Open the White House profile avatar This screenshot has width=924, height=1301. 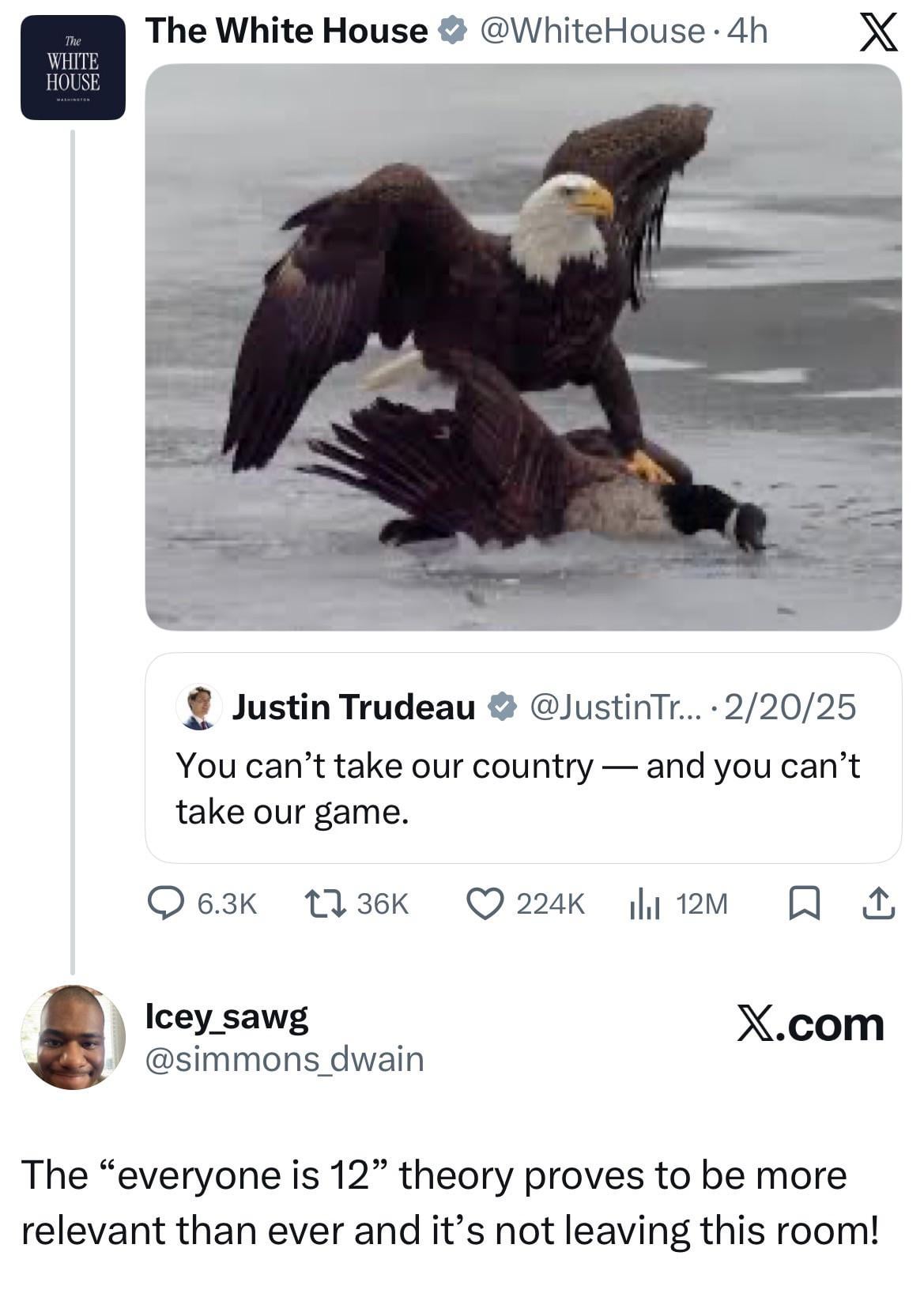pos(73,67)
